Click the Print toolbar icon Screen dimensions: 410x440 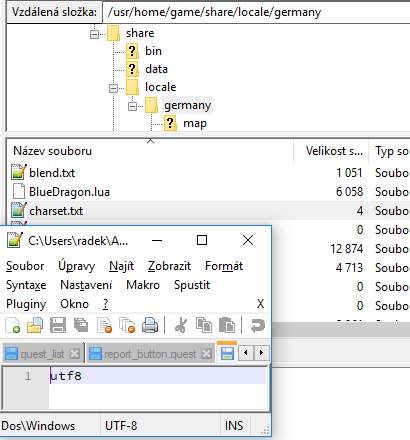[x=150, y=325]
